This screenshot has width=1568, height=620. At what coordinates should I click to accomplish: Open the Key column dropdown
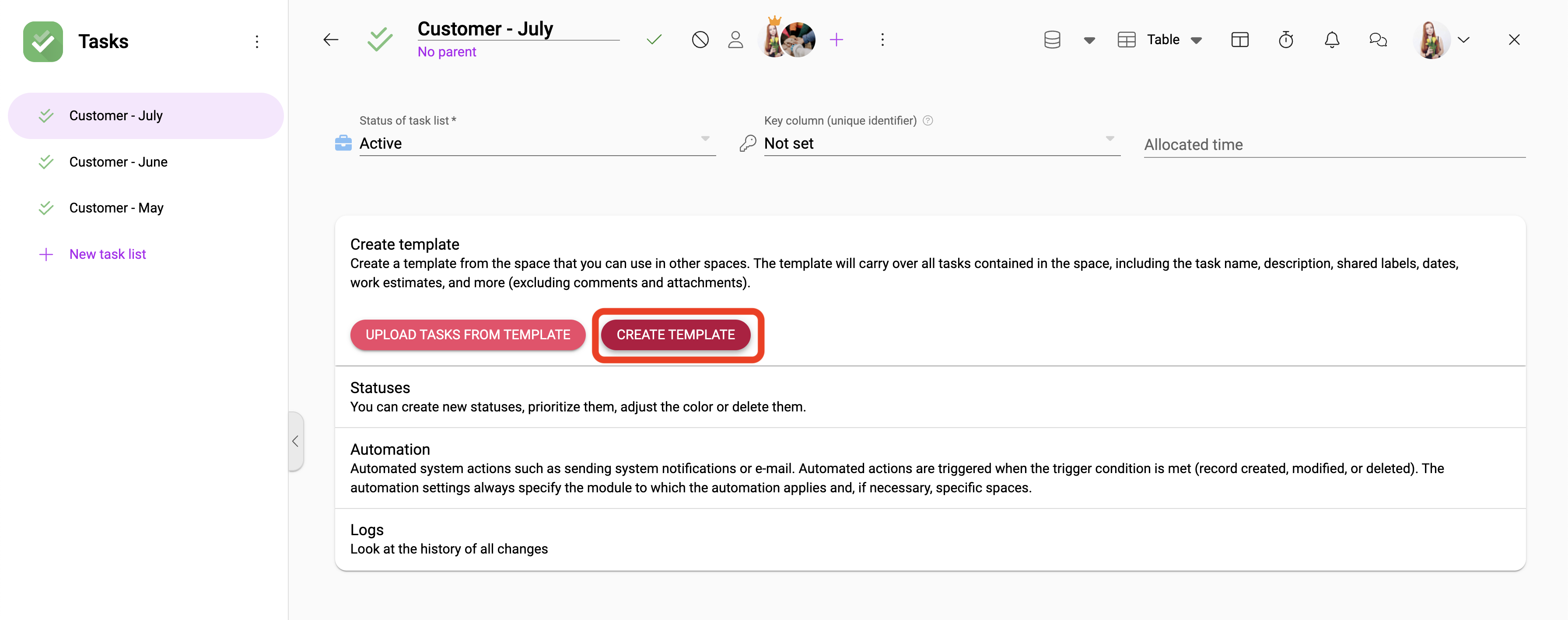[x=941, y=143]
